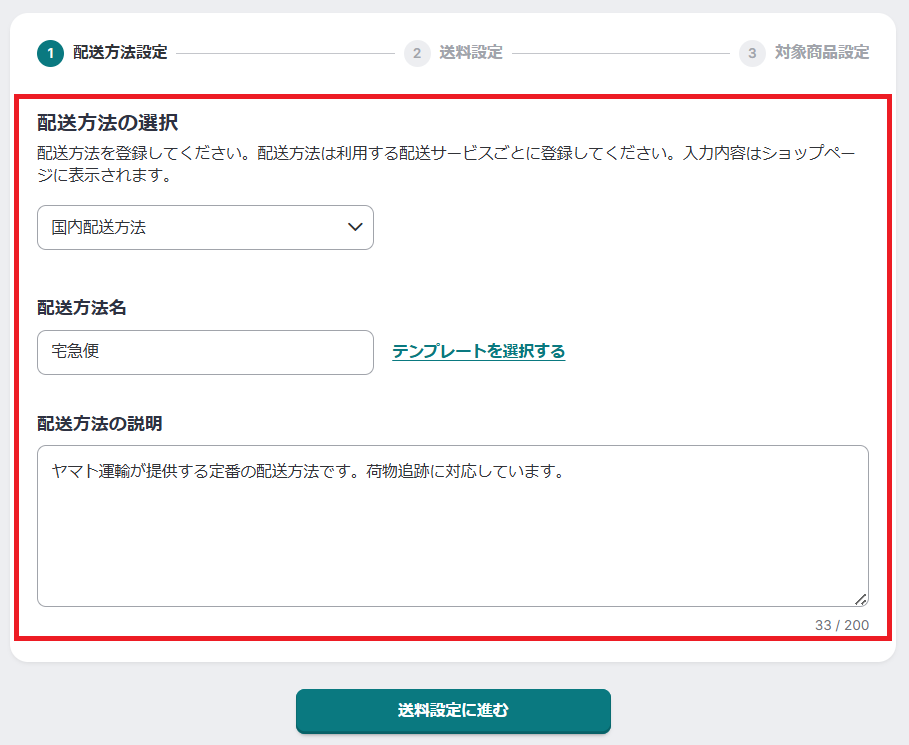This screenshot has height=745, width=909.
Task: Click the テンプレートを選択する link
Action: (478, 351)
